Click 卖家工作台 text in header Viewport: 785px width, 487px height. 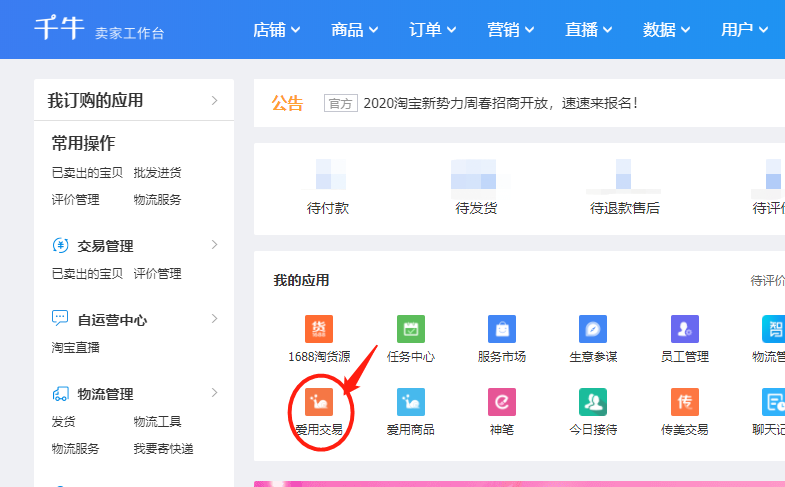130,34
